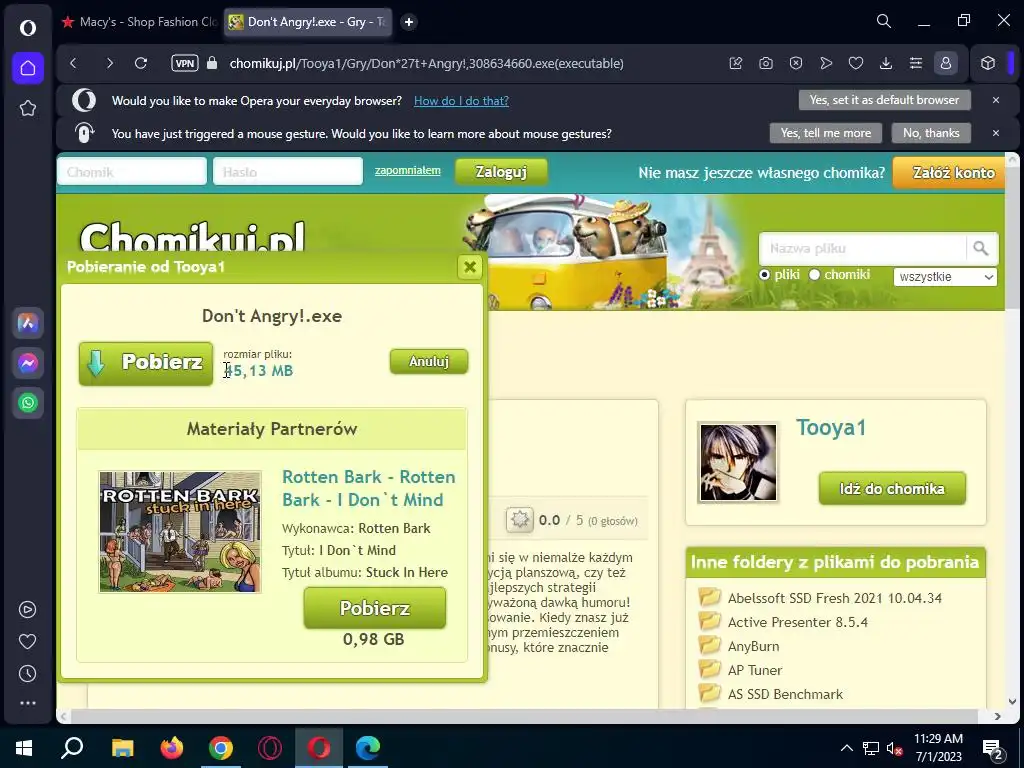Click the Tooya1 profile name
The image size is (1024, 768).
click(x=831, y=428)
